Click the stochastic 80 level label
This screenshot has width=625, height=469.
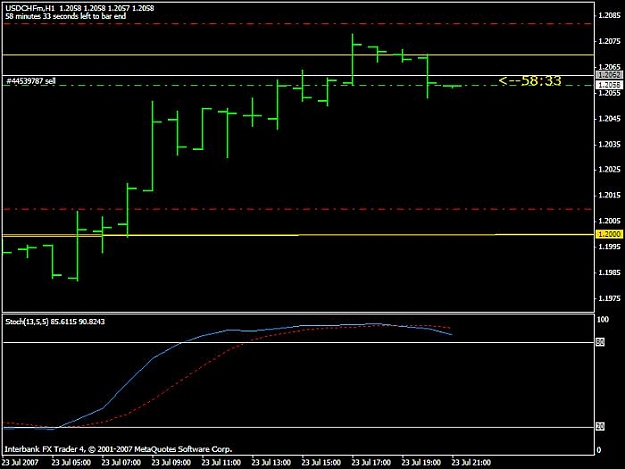(600, 342)
